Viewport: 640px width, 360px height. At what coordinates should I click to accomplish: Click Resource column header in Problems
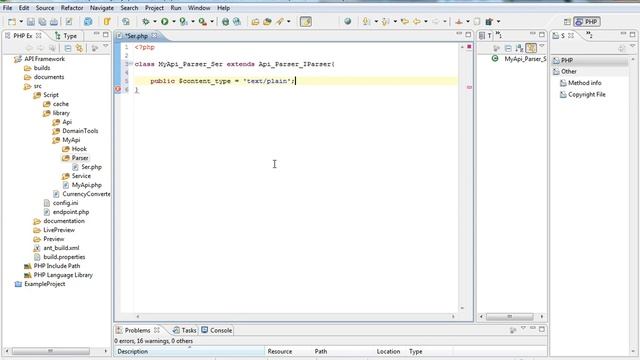[x=280, y=351]
